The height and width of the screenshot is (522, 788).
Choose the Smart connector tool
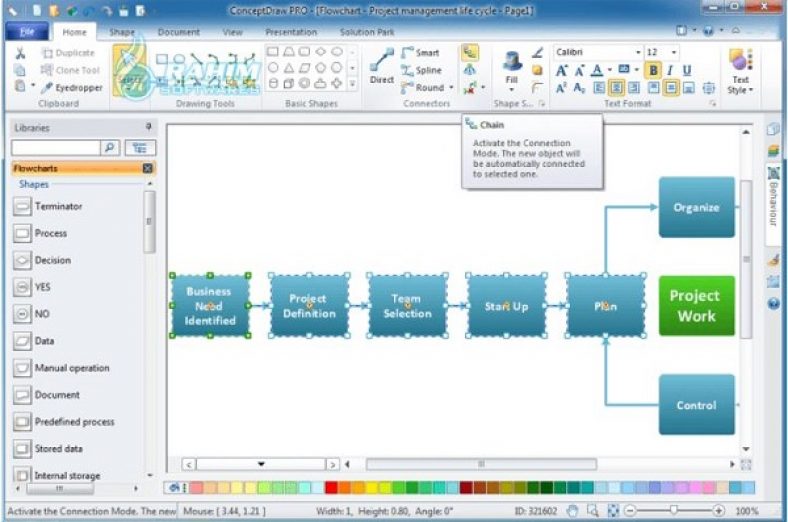421,53
